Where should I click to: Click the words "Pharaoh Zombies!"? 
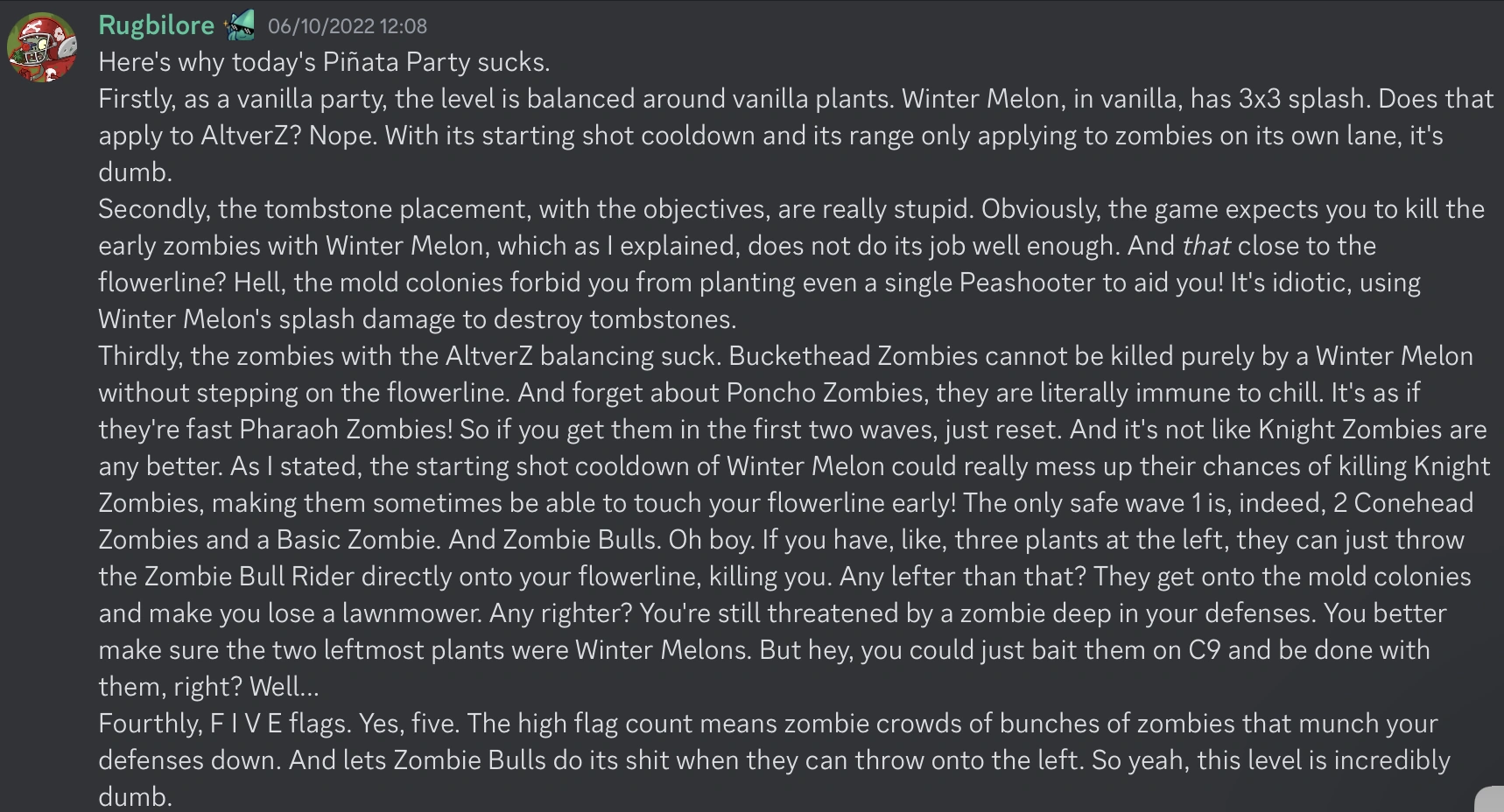(347, 430)
